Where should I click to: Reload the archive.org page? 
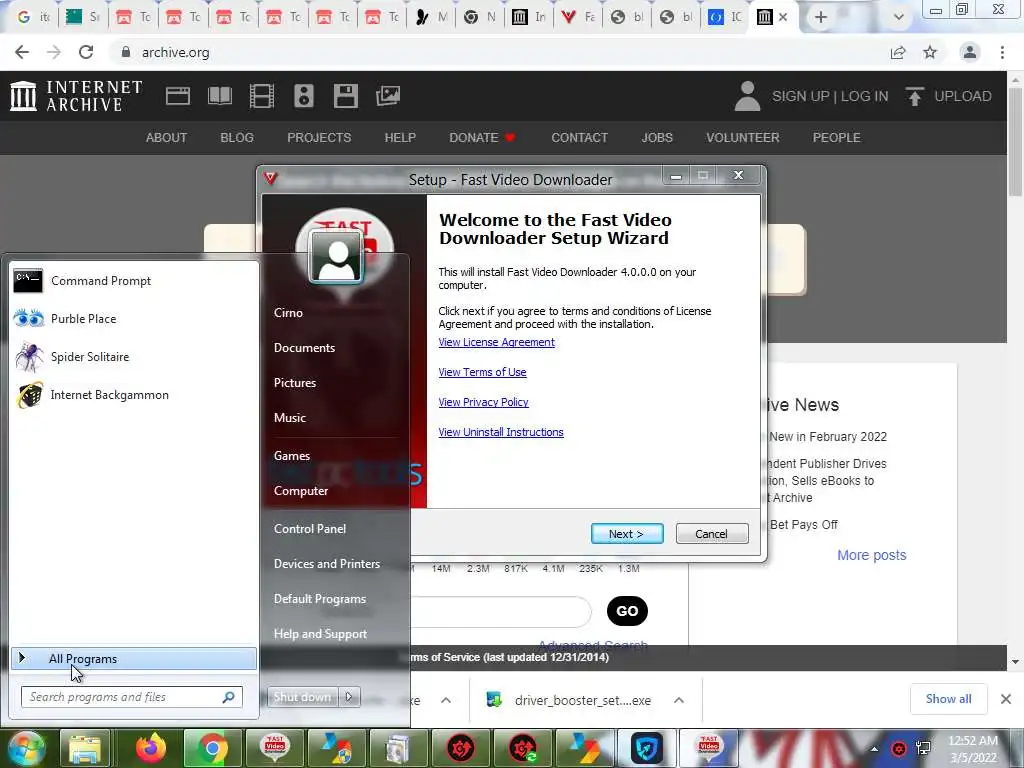click(86, 52)
